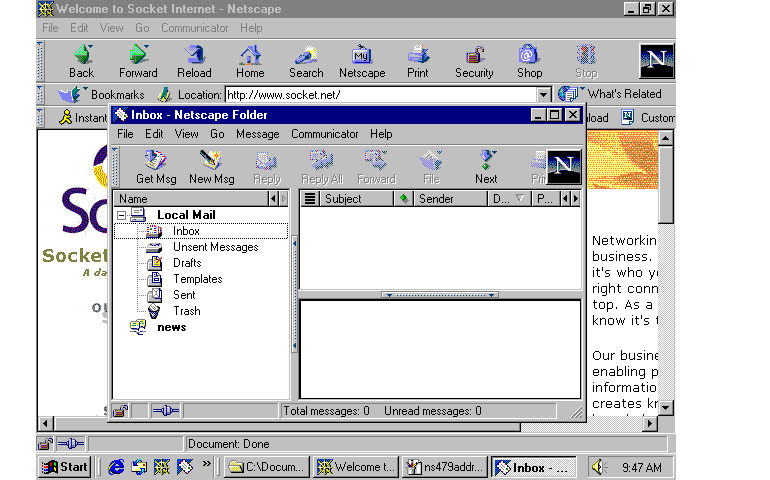
Task: Go Home in Netscape browser
Action: tap(250, 61)
